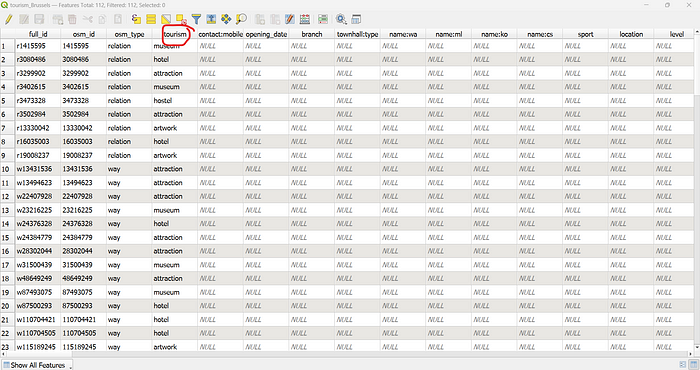700x370 pixels.
Task: Click the branch column header
Action: [x=312, y=34]
